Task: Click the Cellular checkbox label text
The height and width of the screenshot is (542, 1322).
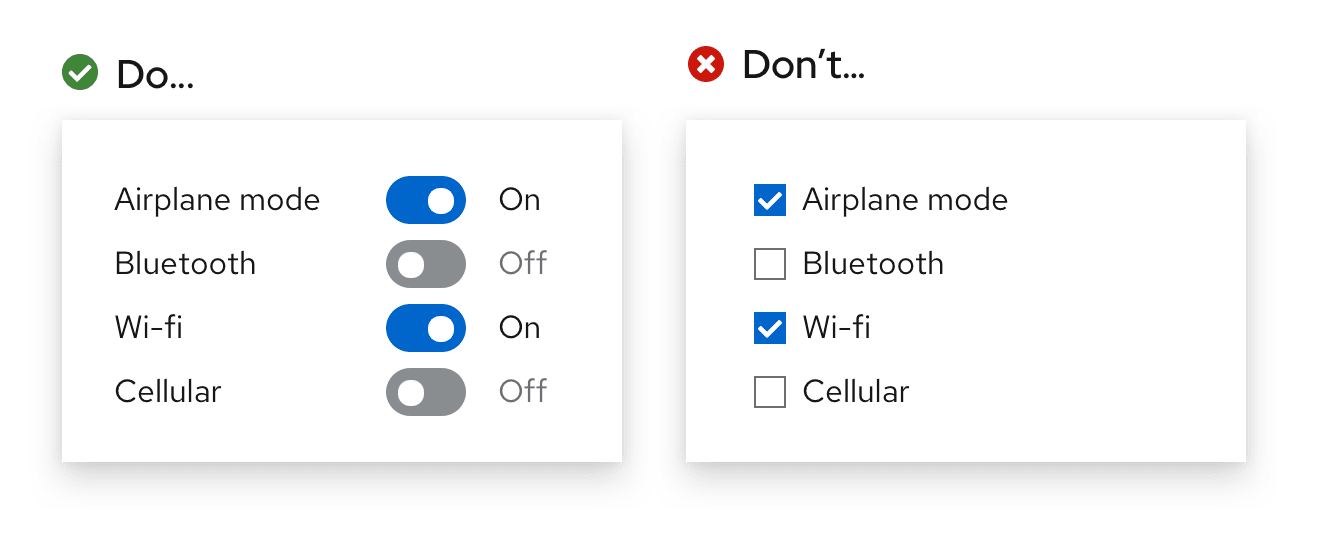Action: tap(856, 392)
